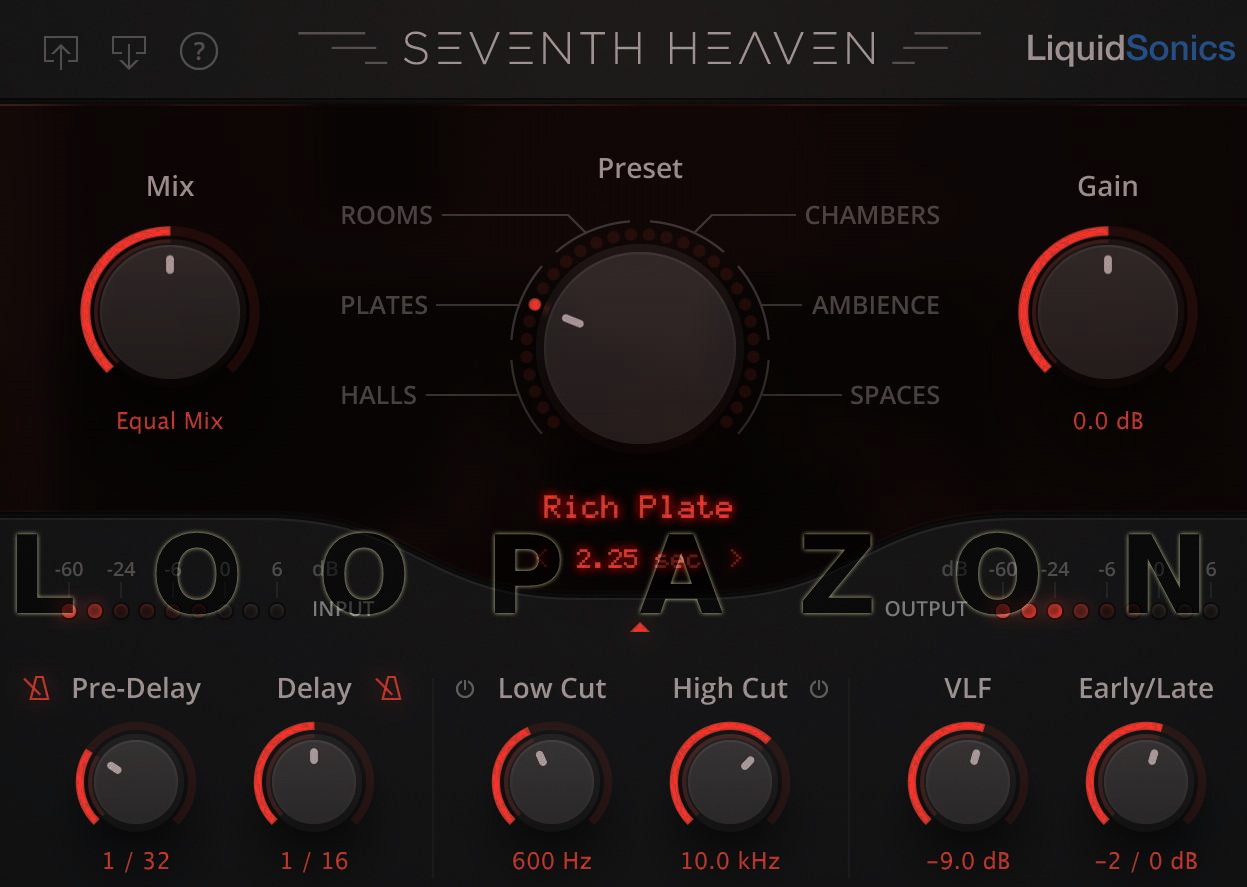The image size is (1247, 887).
Task: Click the Low Cut knob
Action: [x=552, y=783]
